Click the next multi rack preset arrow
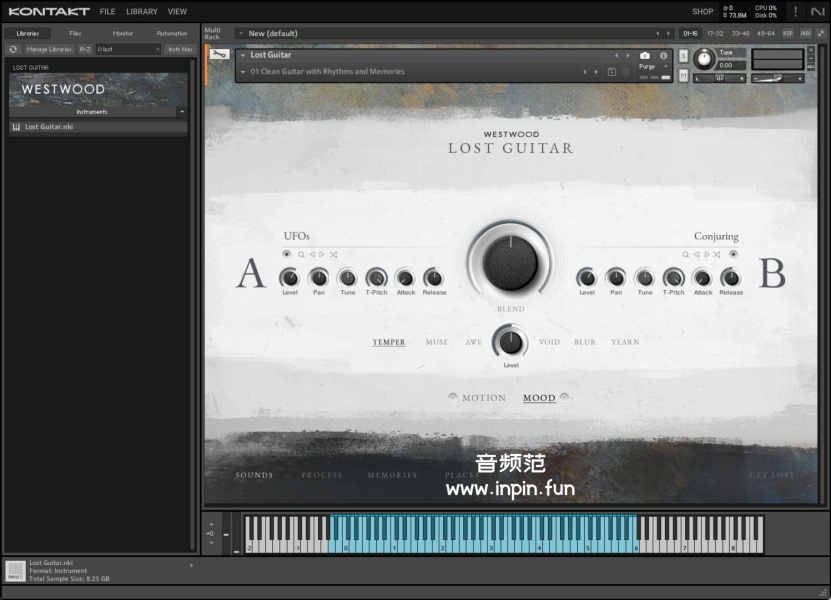 pos(668,33)
